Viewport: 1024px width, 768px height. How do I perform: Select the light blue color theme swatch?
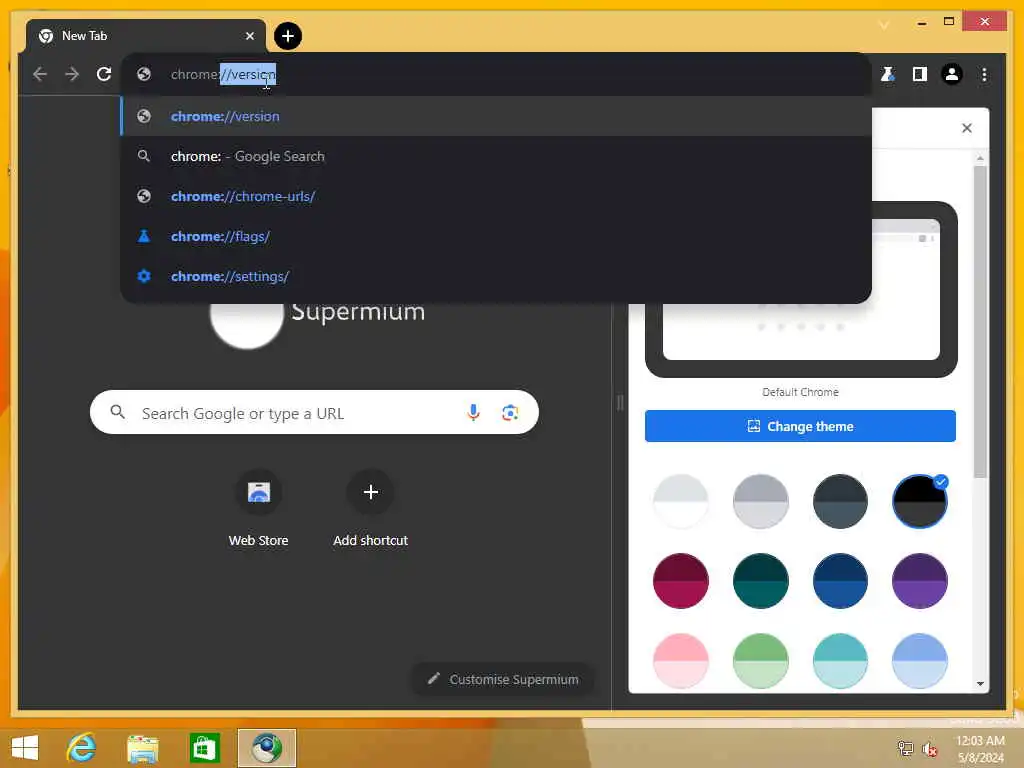(920, 660)
